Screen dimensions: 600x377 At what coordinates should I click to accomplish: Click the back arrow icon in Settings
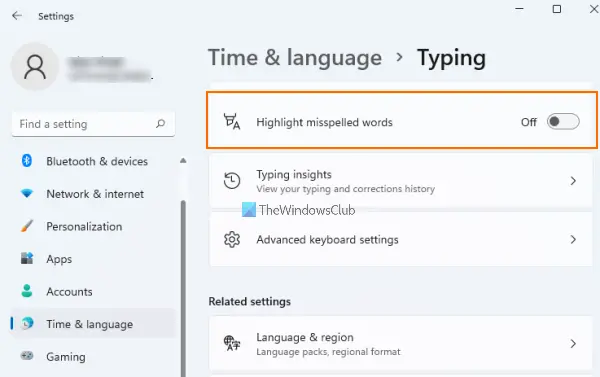[17, 16]
